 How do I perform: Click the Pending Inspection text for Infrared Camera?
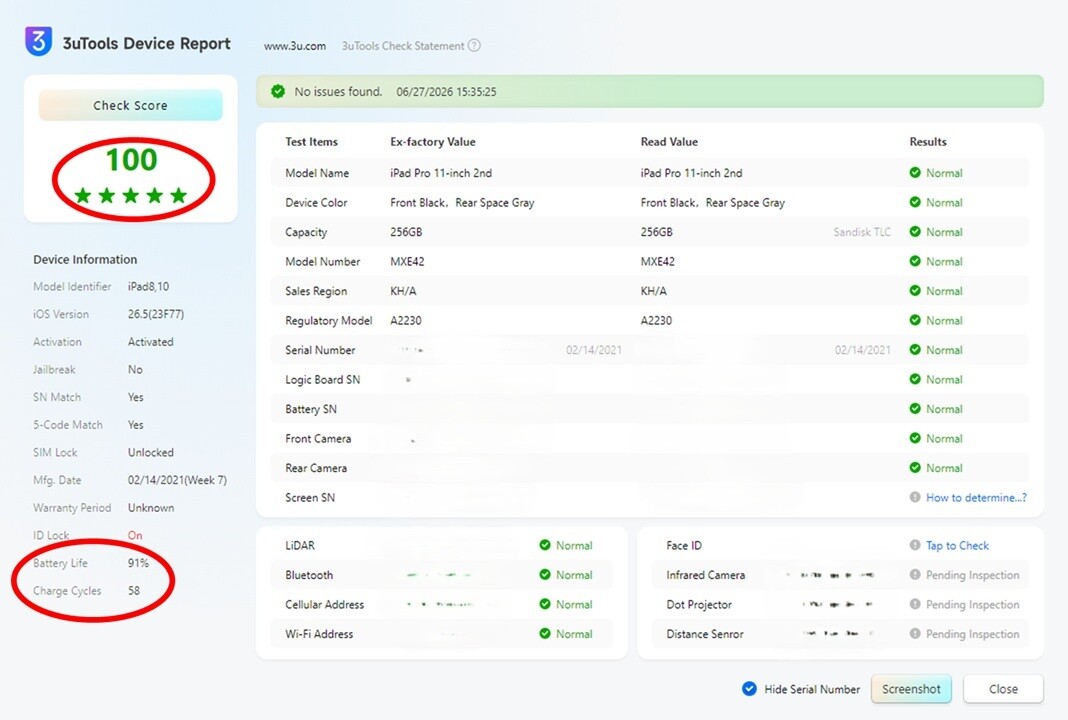pyautogui.click(x=973, y=575)
